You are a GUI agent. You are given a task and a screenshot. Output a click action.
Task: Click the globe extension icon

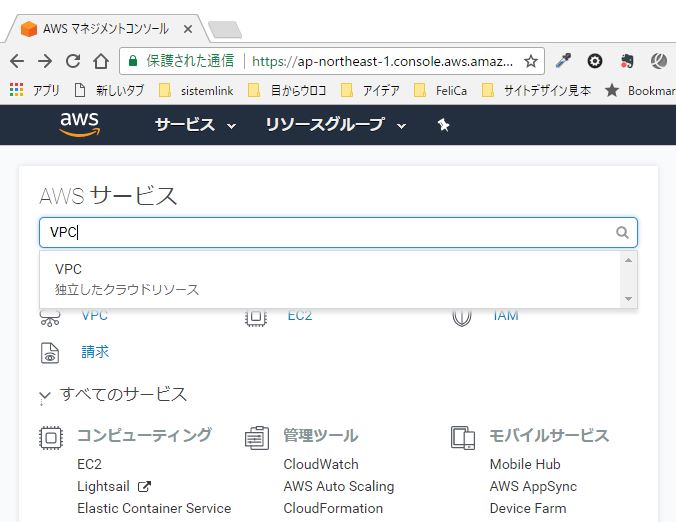pyautogui.click(x=659, y=61)
